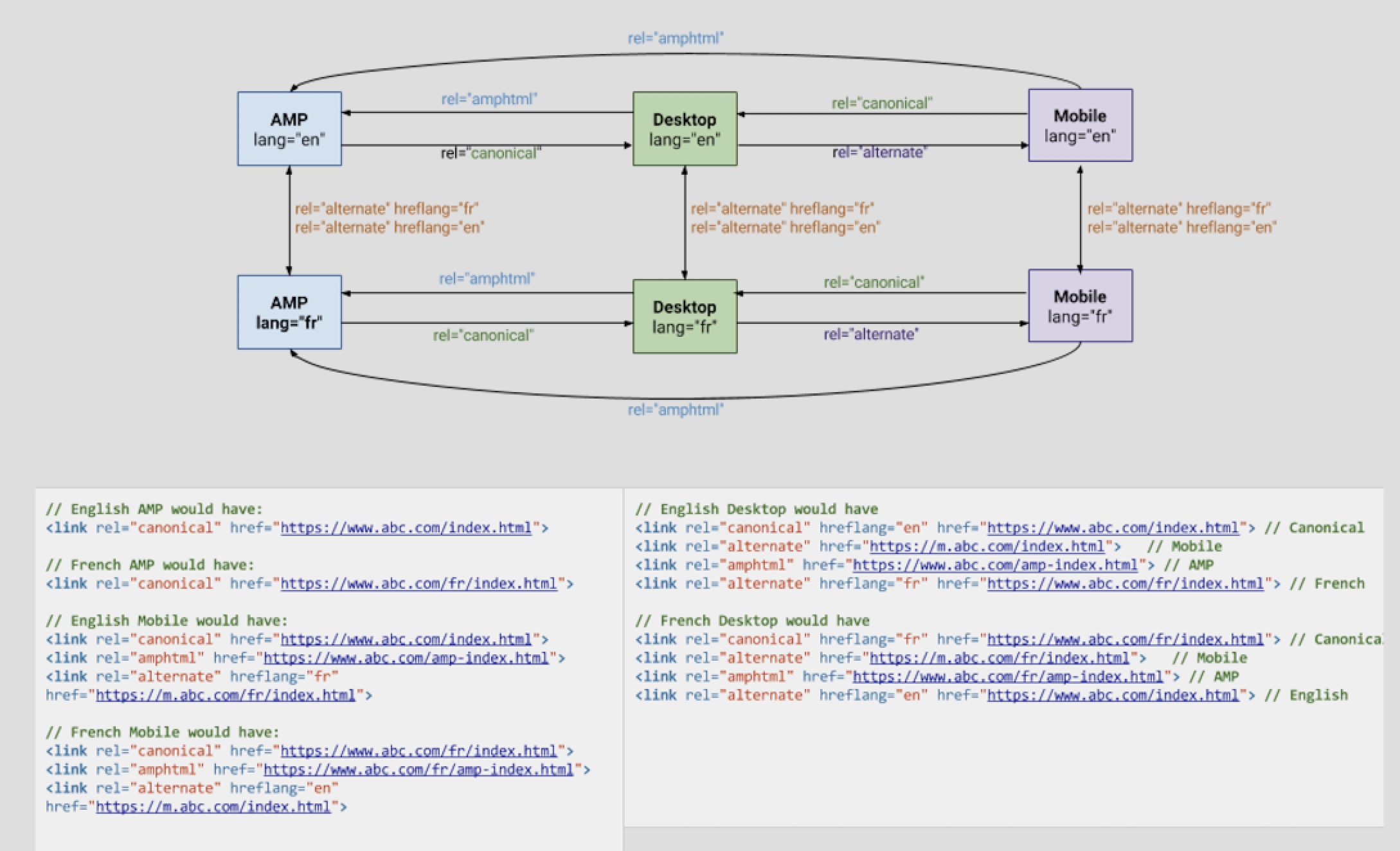The width and height of the screenshot is (1400, 851).
Task: Click rel="alternate" between Desktop en and Mobile en
Action: (879, 152)
